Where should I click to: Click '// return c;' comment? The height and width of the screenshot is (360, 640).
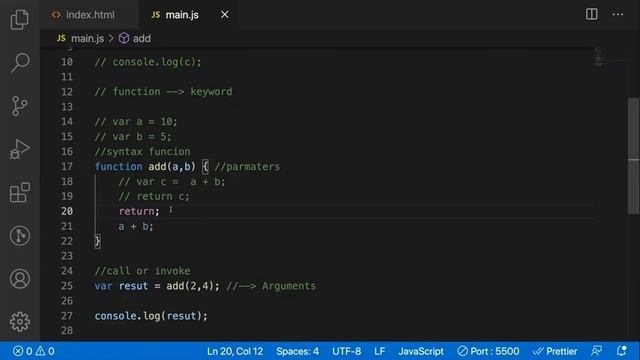pos(154,196)
